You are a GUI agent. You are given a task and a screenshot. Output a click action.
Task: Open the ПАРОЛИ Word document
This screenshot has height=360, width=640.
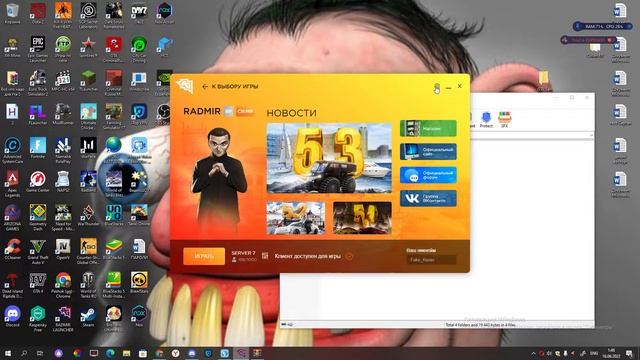[139, 249]
